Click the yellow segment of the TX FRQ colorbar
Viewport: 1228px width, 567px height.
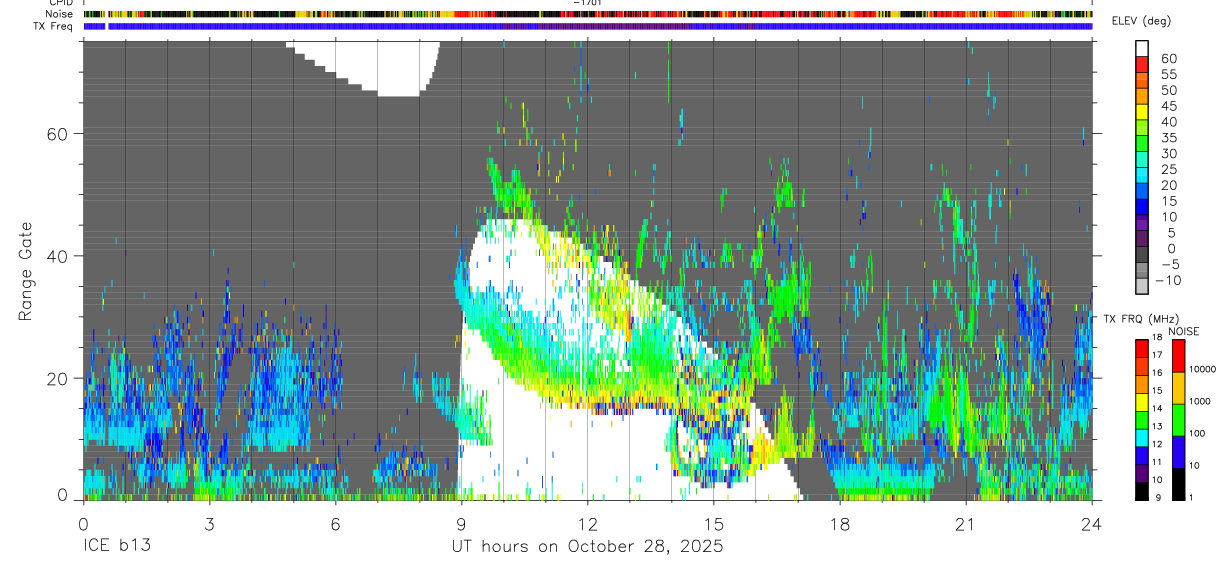point(1142,402)
